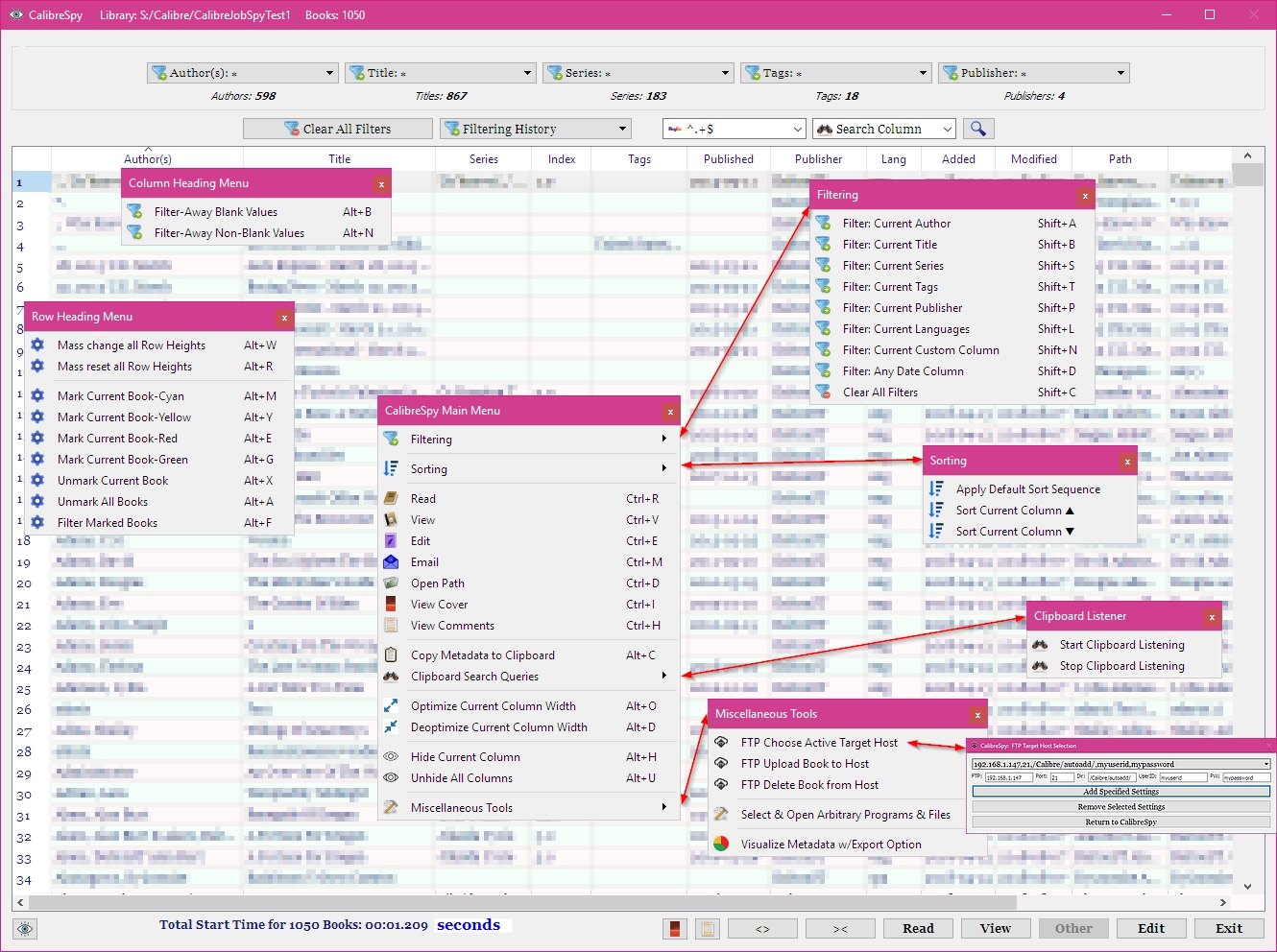
Task: Click the Read button in the bottom bar
Action: coord(918,928)
